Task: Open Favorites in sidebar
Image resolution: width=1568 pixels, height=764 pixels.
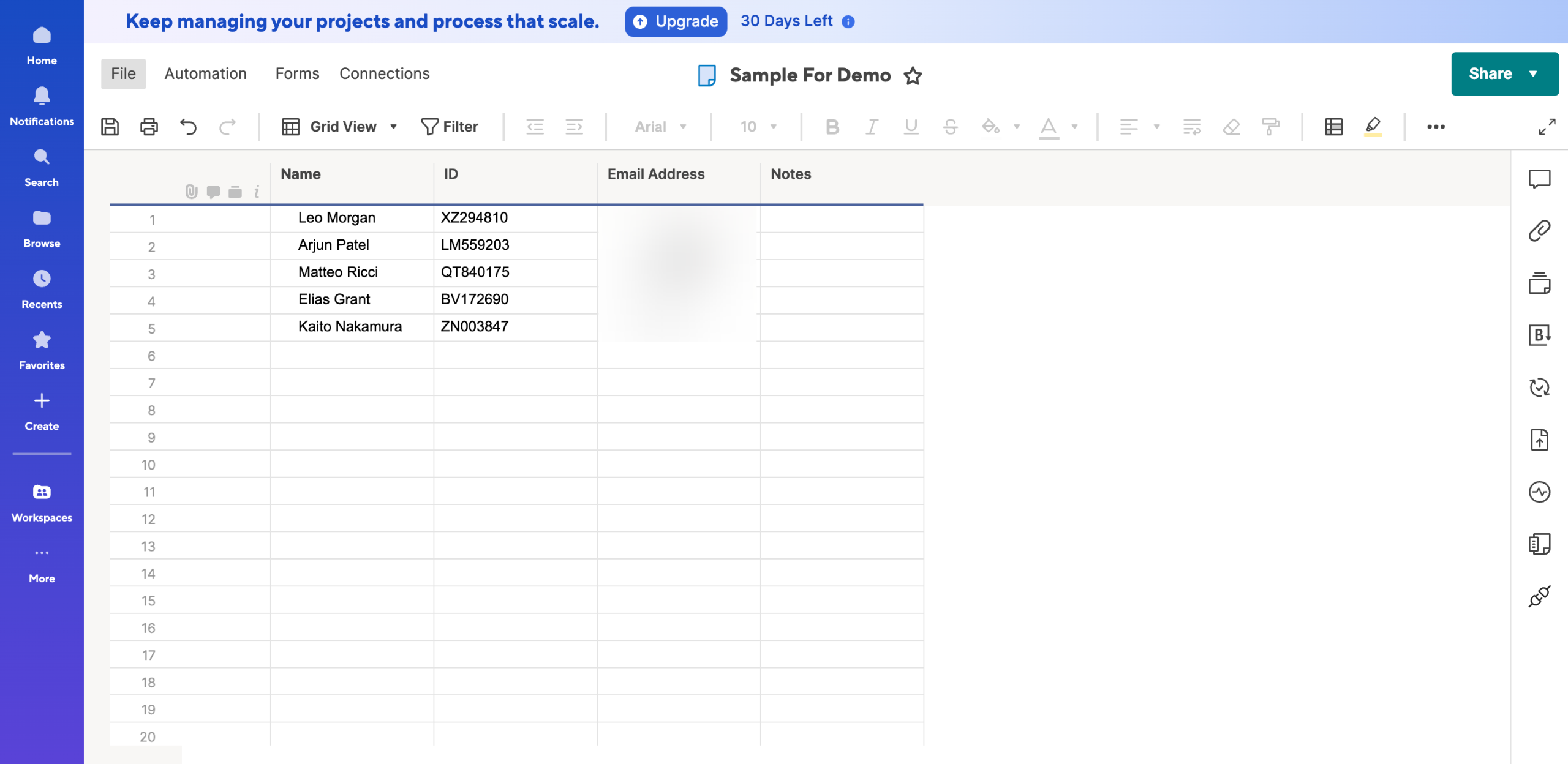Action: click(42, 350)
